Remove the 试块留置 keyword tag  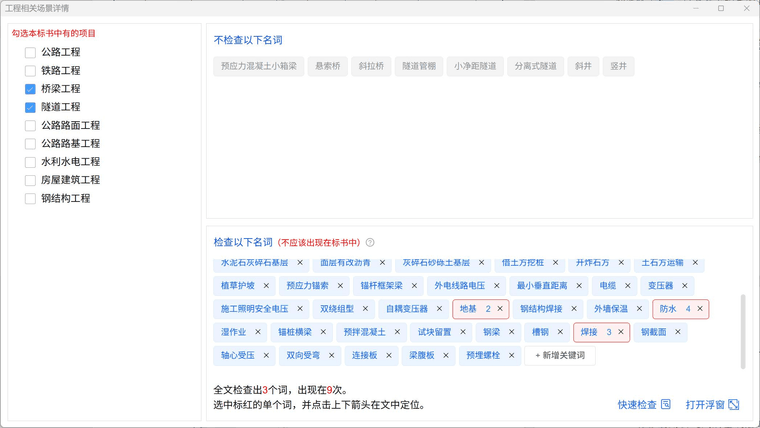462,332
